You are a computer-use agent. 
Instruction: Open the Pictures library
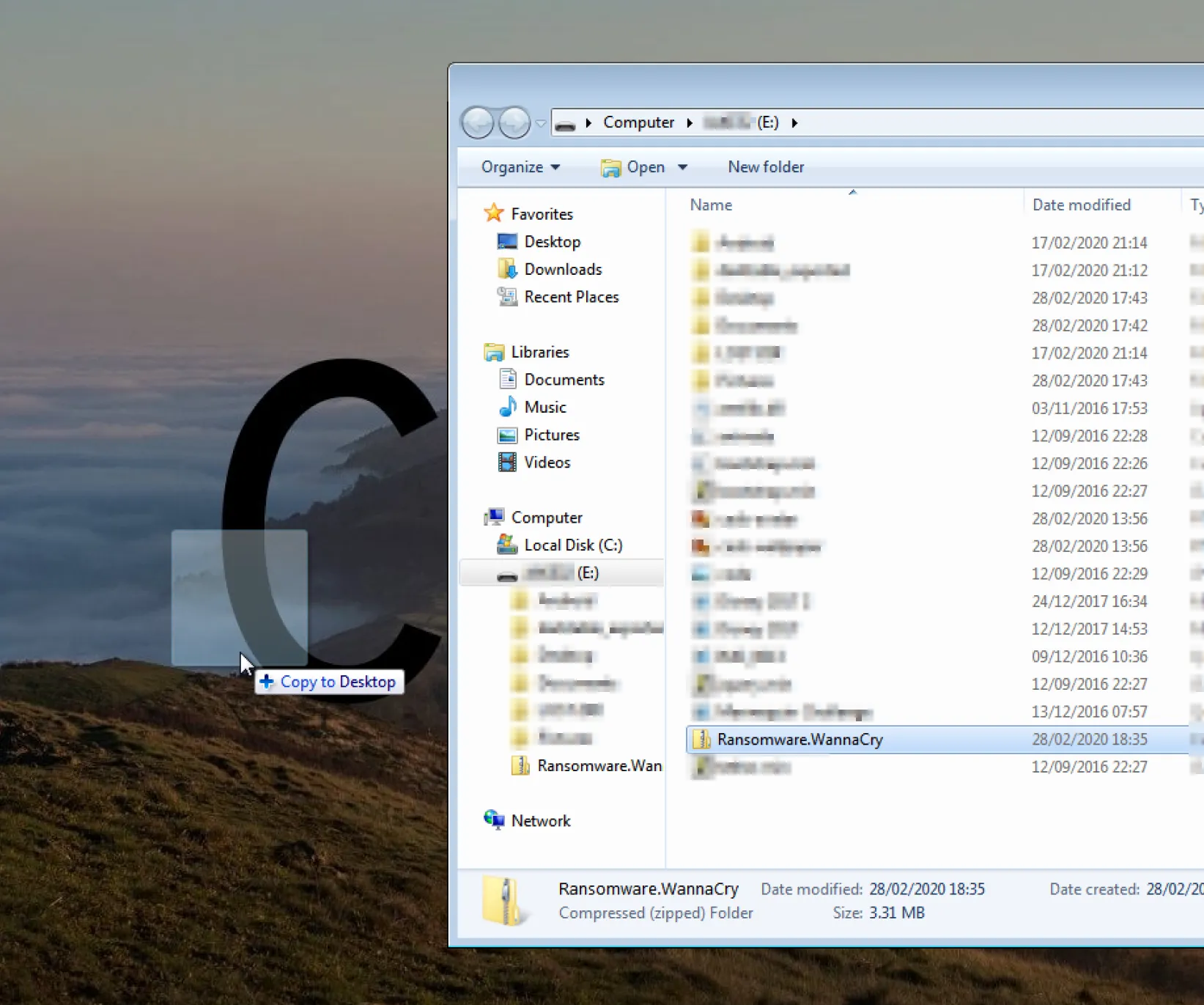click(551, 435)
